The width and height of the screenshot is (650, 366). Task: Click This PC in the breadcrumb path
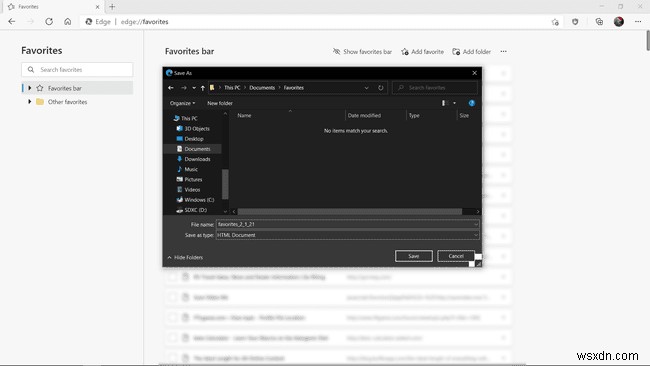pyautogui.click(x=232, y=87)
